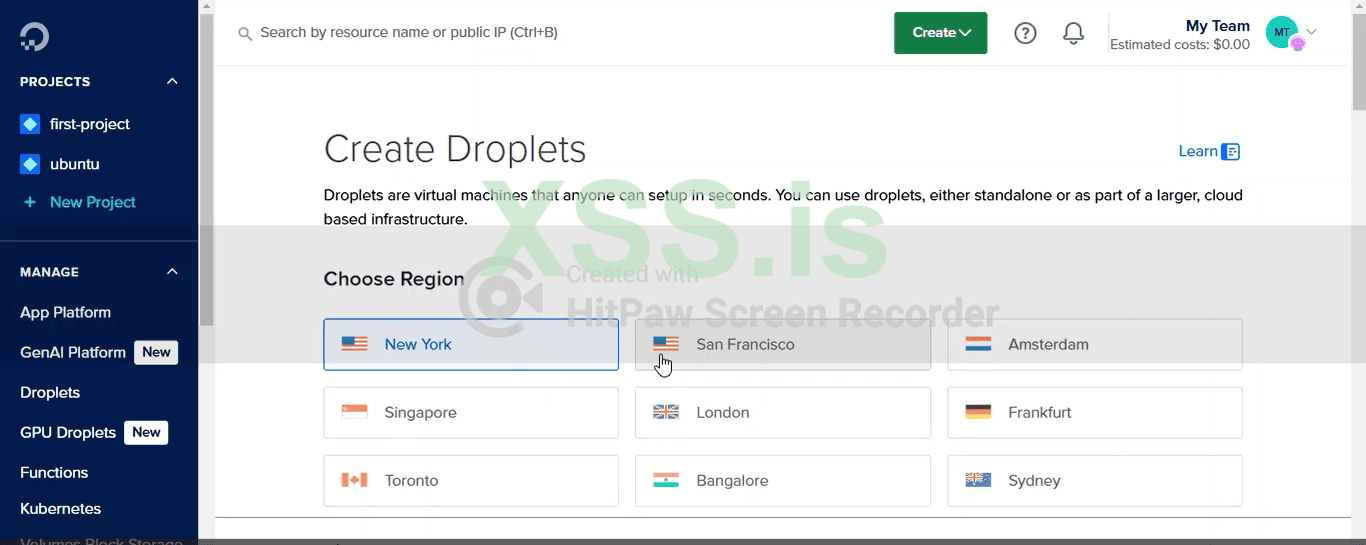Open the first-project project
1366x545 pixels.
pos(90,124)
